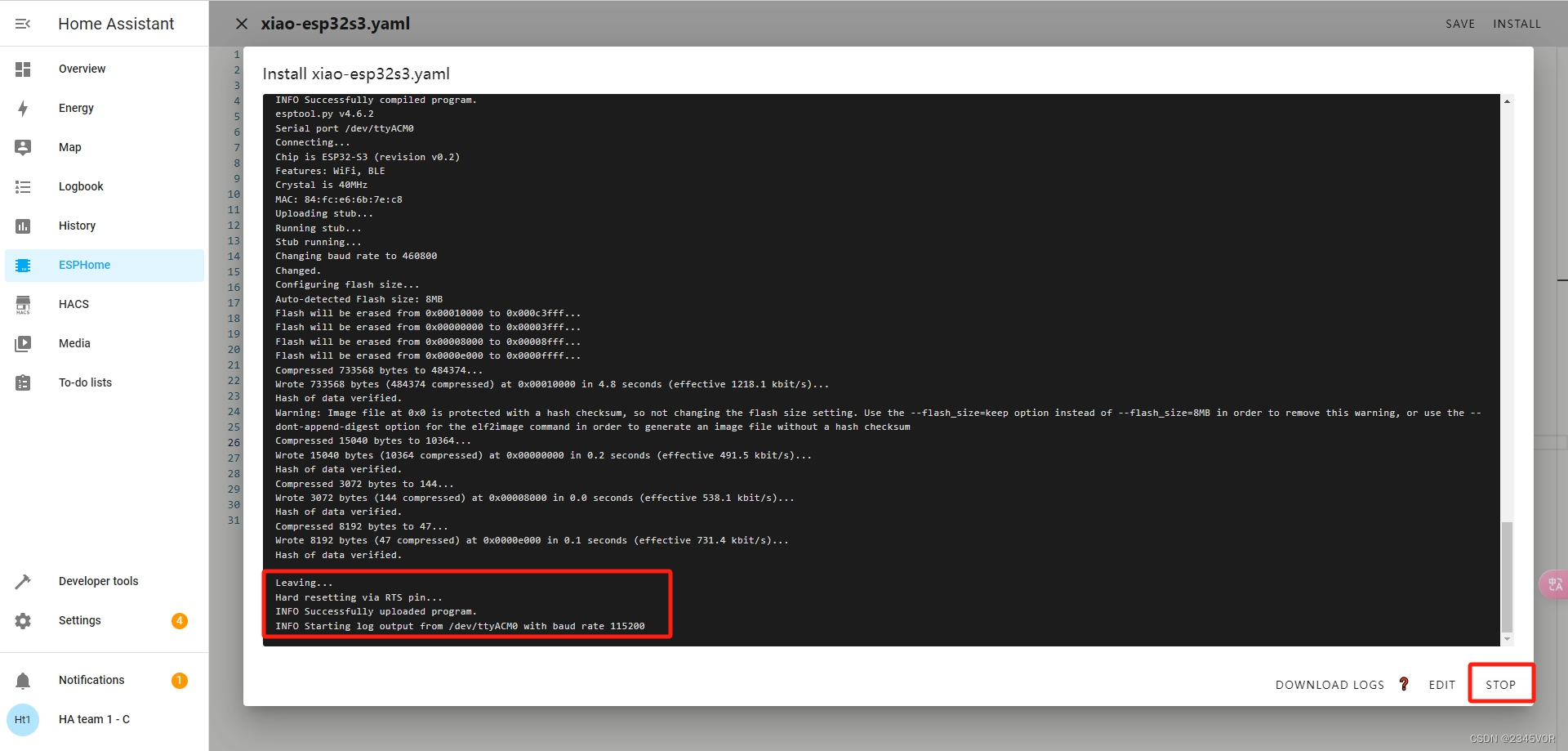The height and width of the screenshot is (751, 1568).
Task: Click the SAVE button for xiao-esp32s3.yaml
Action: (1460, 23)
